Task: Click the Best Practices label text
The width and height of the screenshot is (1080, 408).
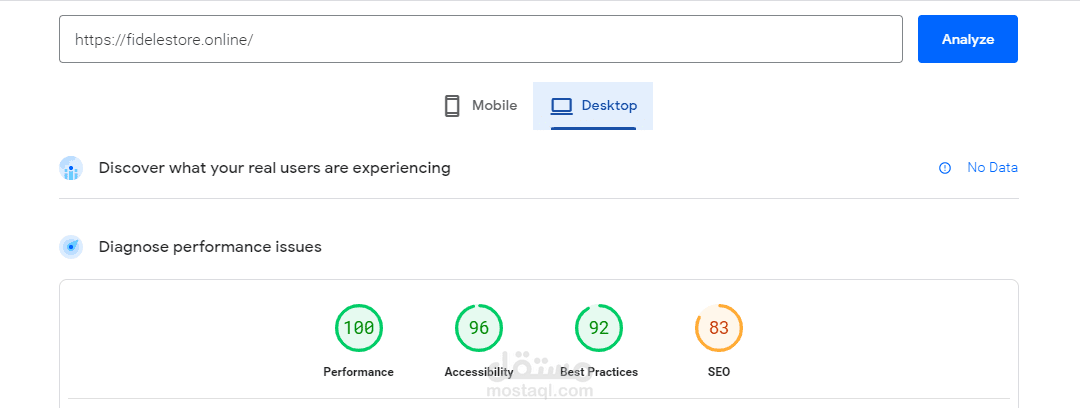Action: click(x=599, y=372)
